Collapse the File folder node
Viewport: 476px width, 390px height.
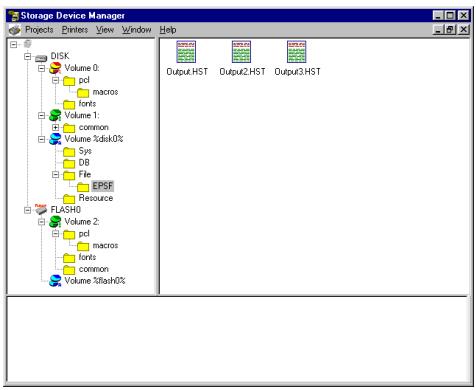(x=55, y=174)
